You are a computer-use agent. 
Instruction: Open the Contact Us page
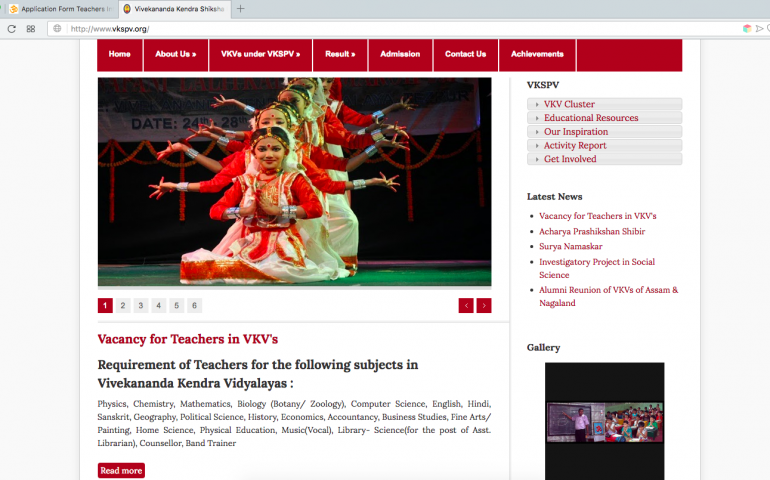(x=466, y=55)
